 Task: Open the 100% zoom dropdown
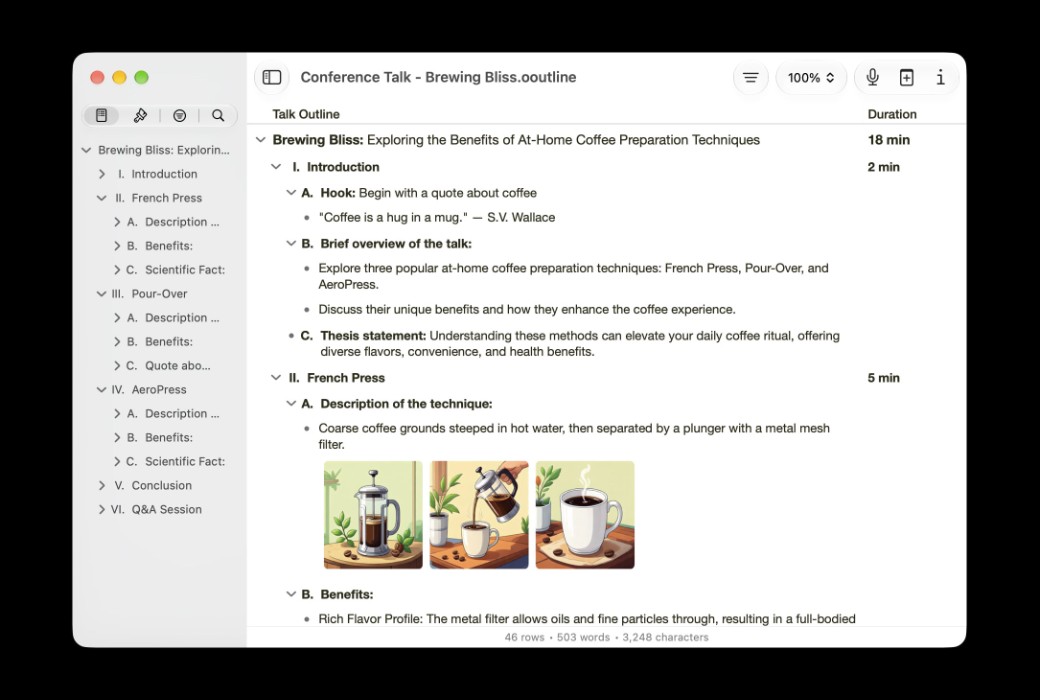point(811,78)
